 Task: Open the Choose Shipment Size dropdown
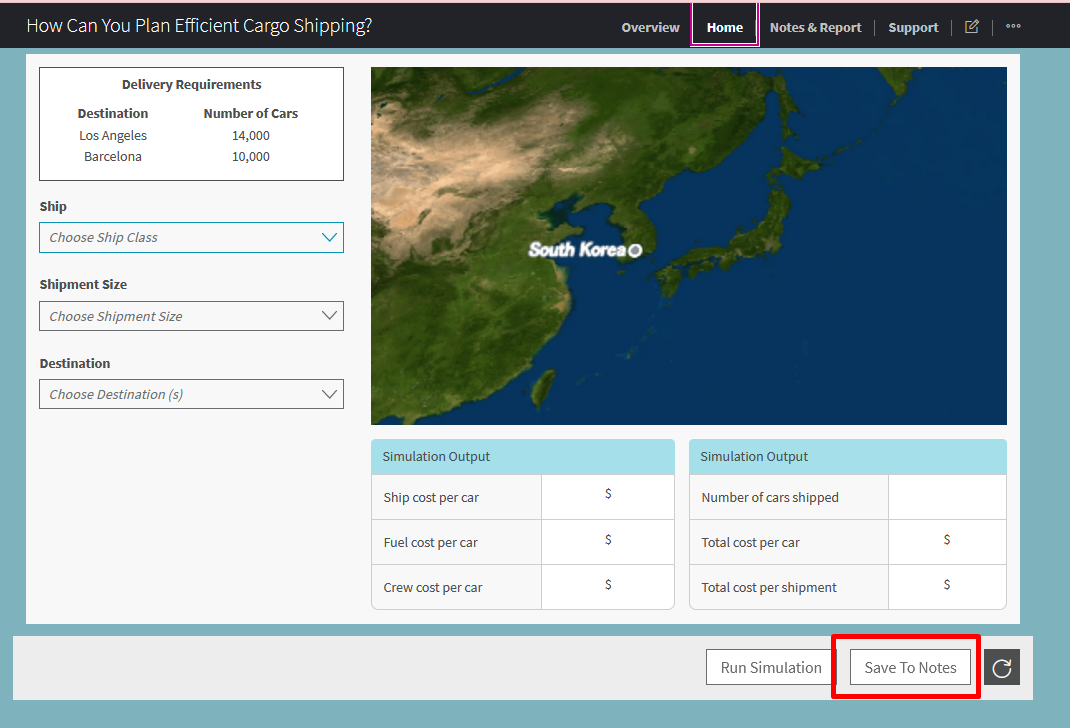[191, 316]
